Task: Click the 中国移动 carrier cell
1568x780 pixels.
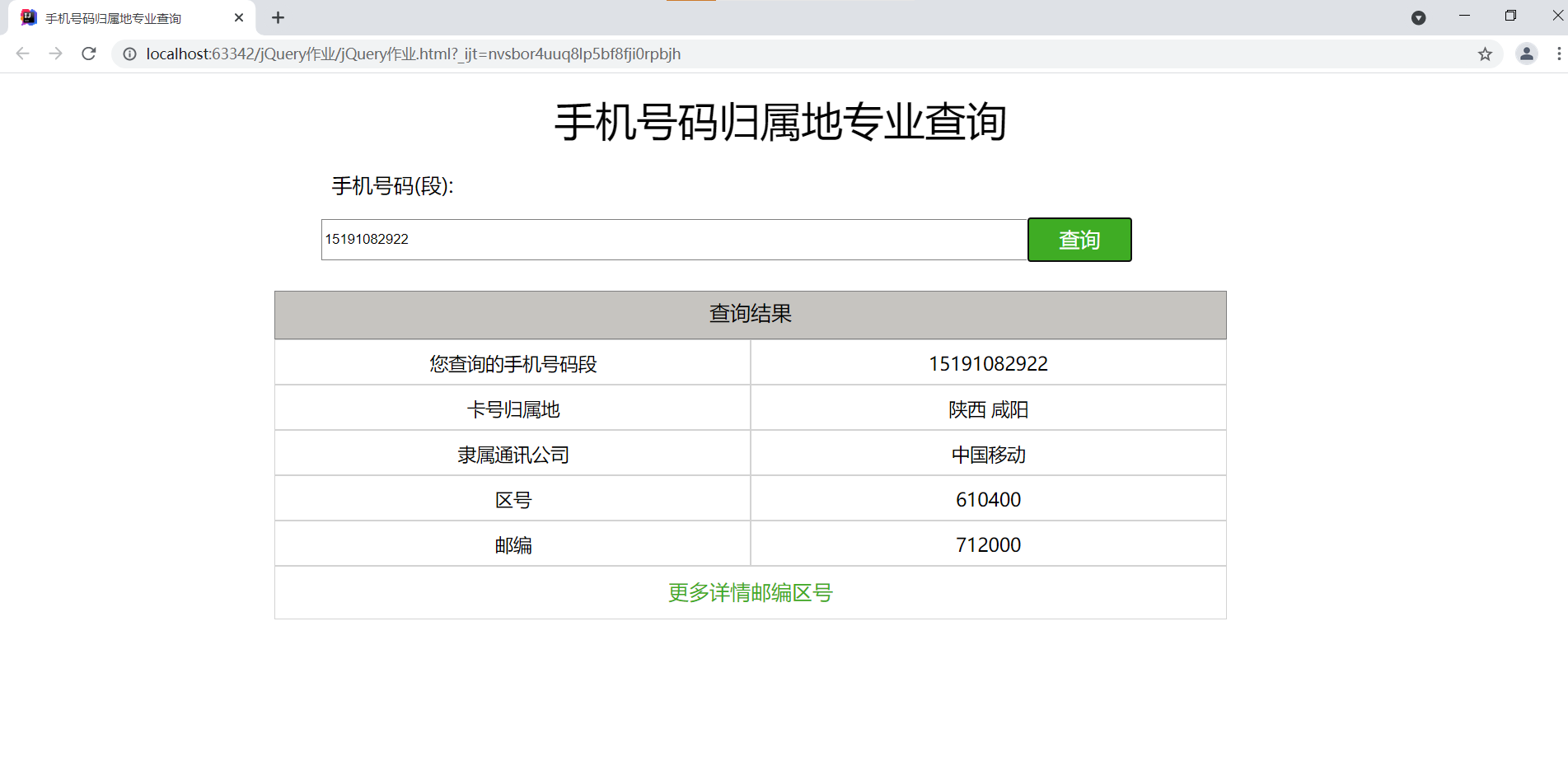Action: [x=989, y=455]
